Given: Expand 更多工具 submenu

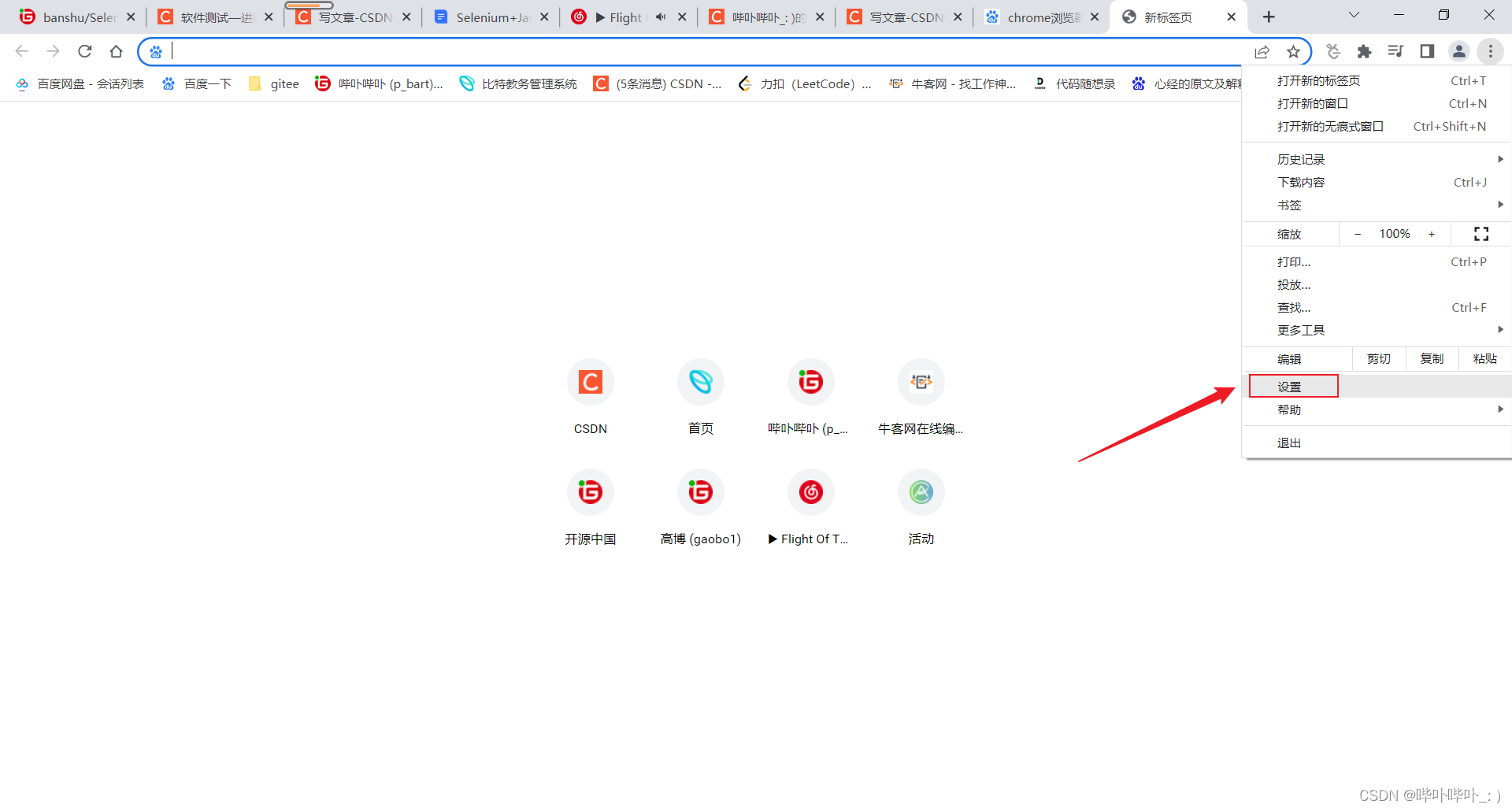Looking at the screenshot, I should [x=1377, y=330].
